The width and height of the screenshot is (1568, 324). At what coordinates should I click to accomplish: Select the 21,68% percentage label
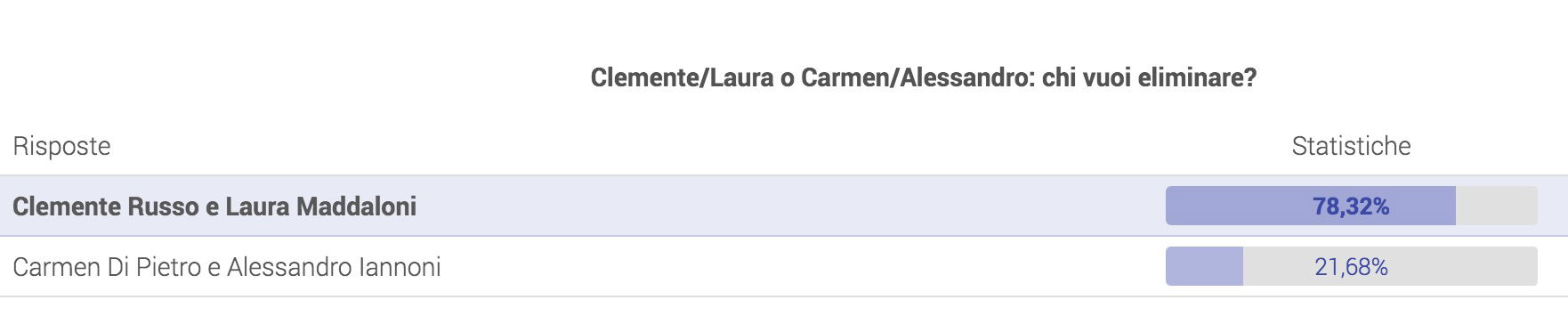pyautogui.click(x=1351, y=267)
